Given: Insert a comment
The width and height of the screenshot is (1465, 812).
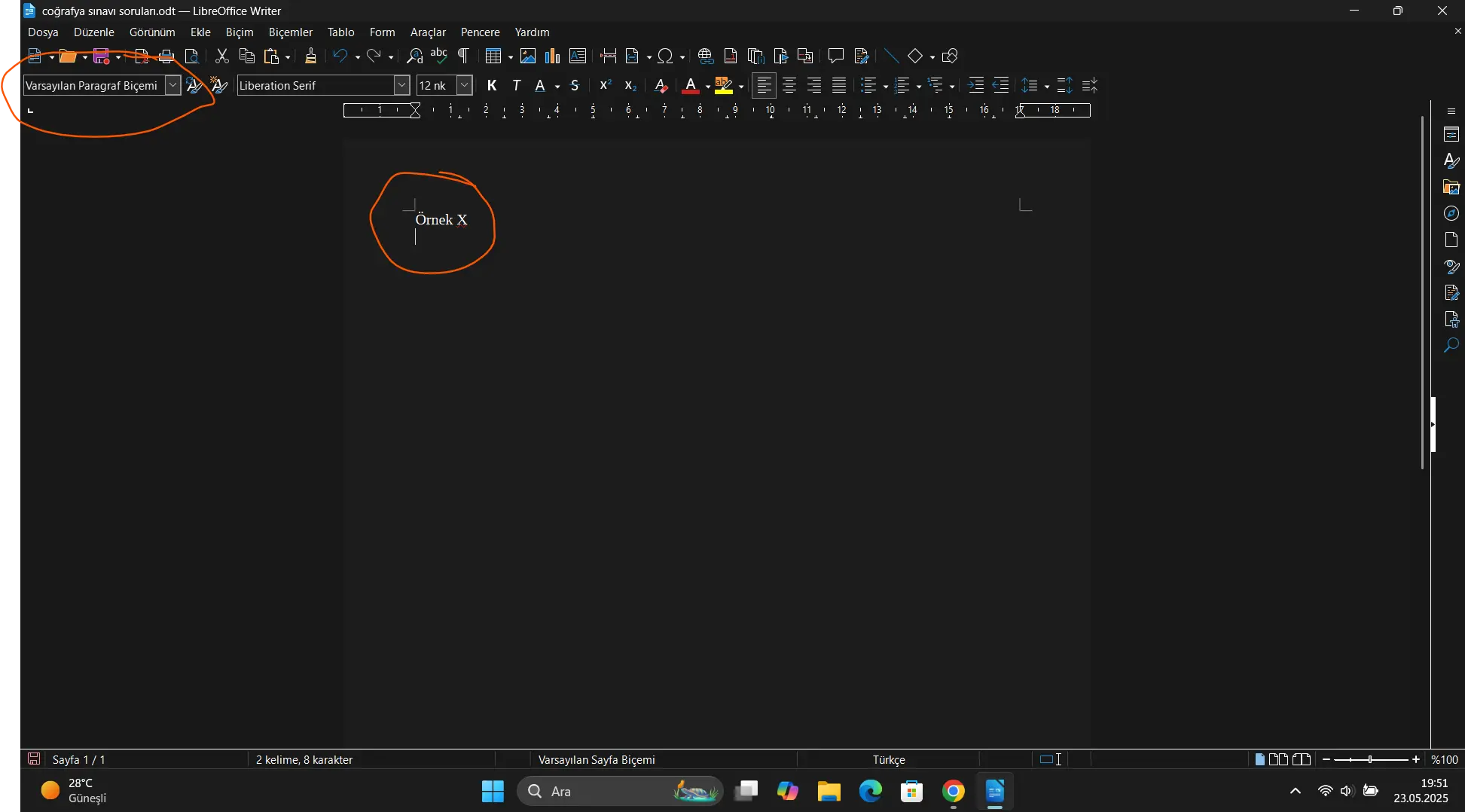Looking at the screenshot, I should point(835,56).
